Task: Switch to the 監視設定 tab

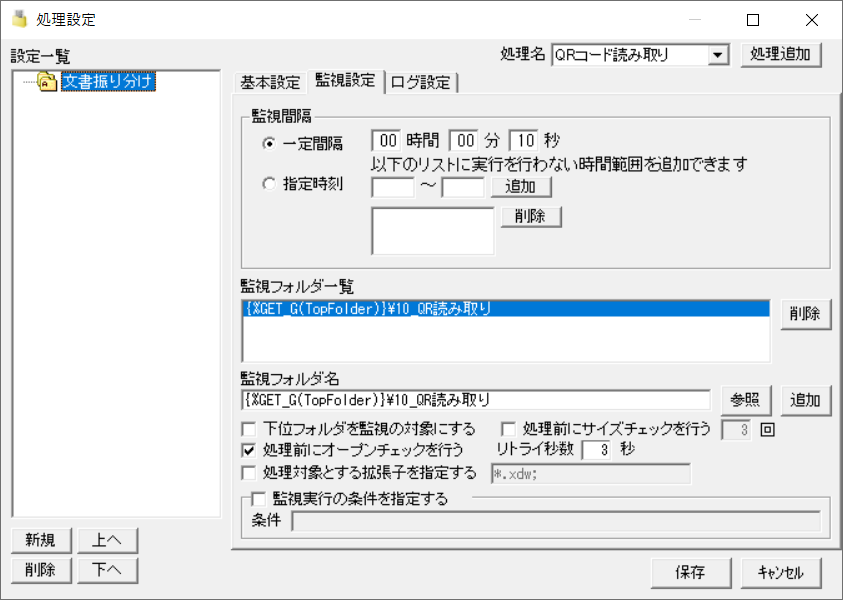Action: (346, 81)
